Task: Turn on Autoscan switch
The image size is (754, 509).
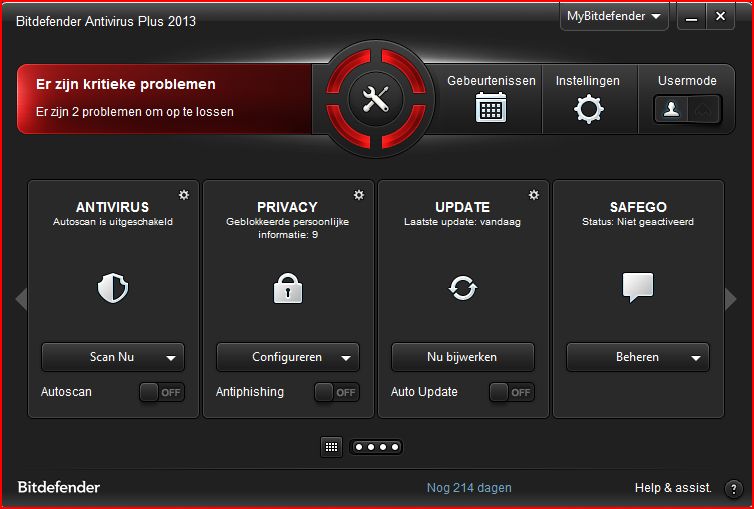Action: pyautogui.click(x=162, y=392)
